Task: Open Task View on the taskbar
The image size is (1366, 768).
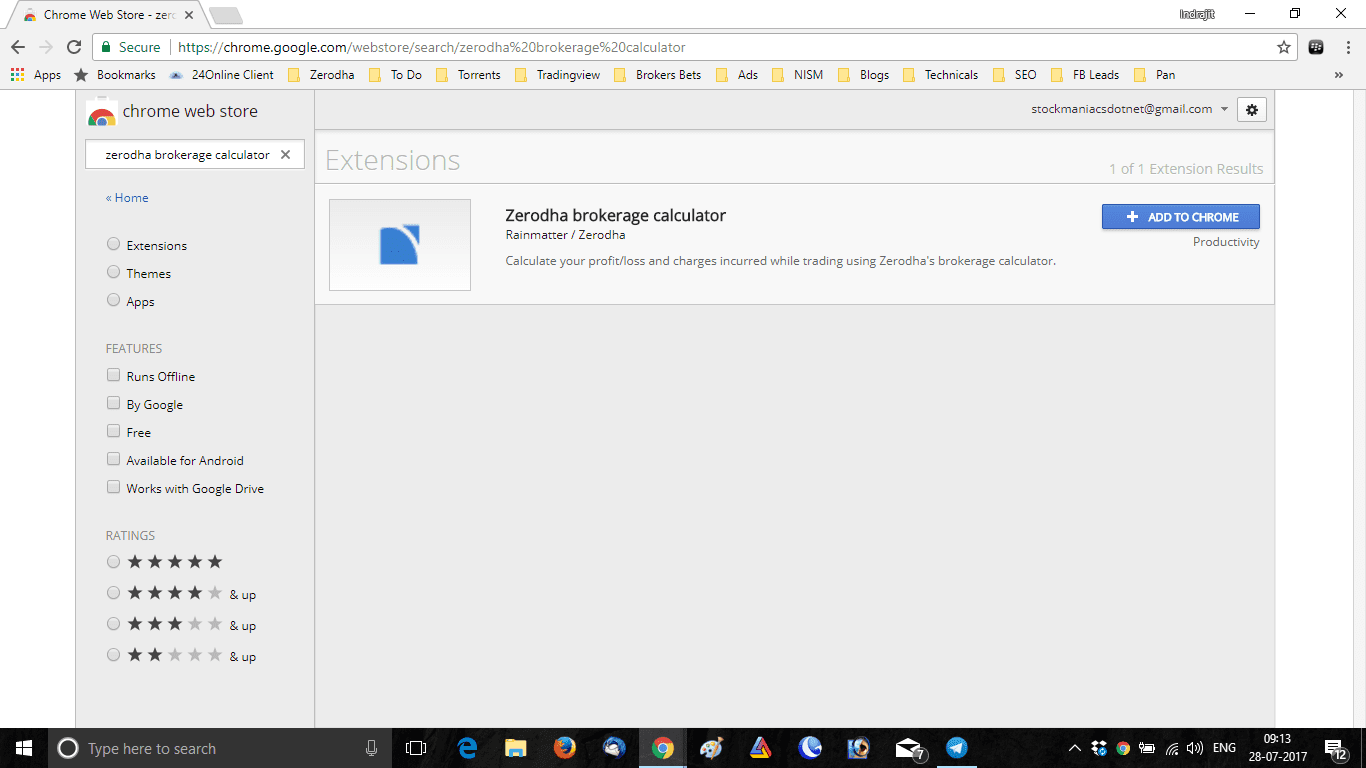Action: (x=416, y=748)
